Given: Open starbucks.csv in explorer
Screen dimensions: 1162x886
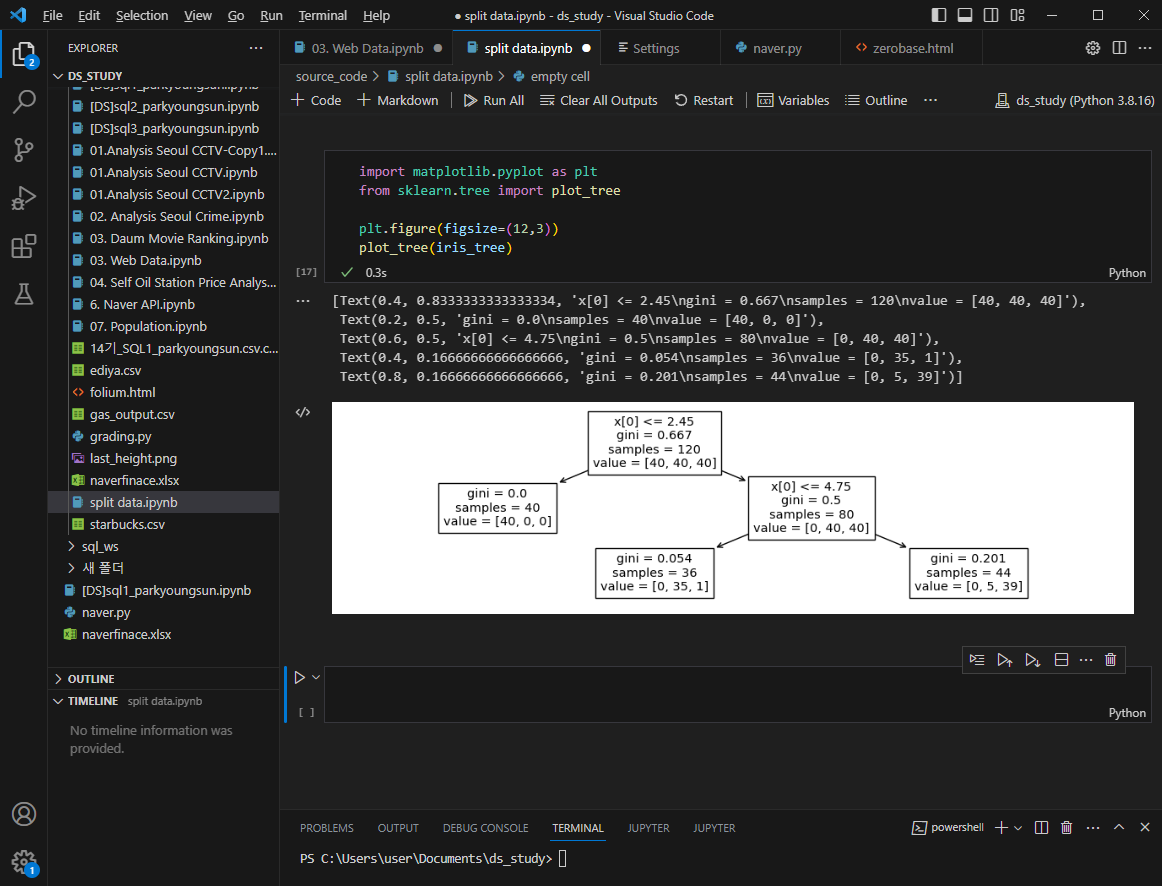Looking at the screenshot, I should [x=163, y=524].
